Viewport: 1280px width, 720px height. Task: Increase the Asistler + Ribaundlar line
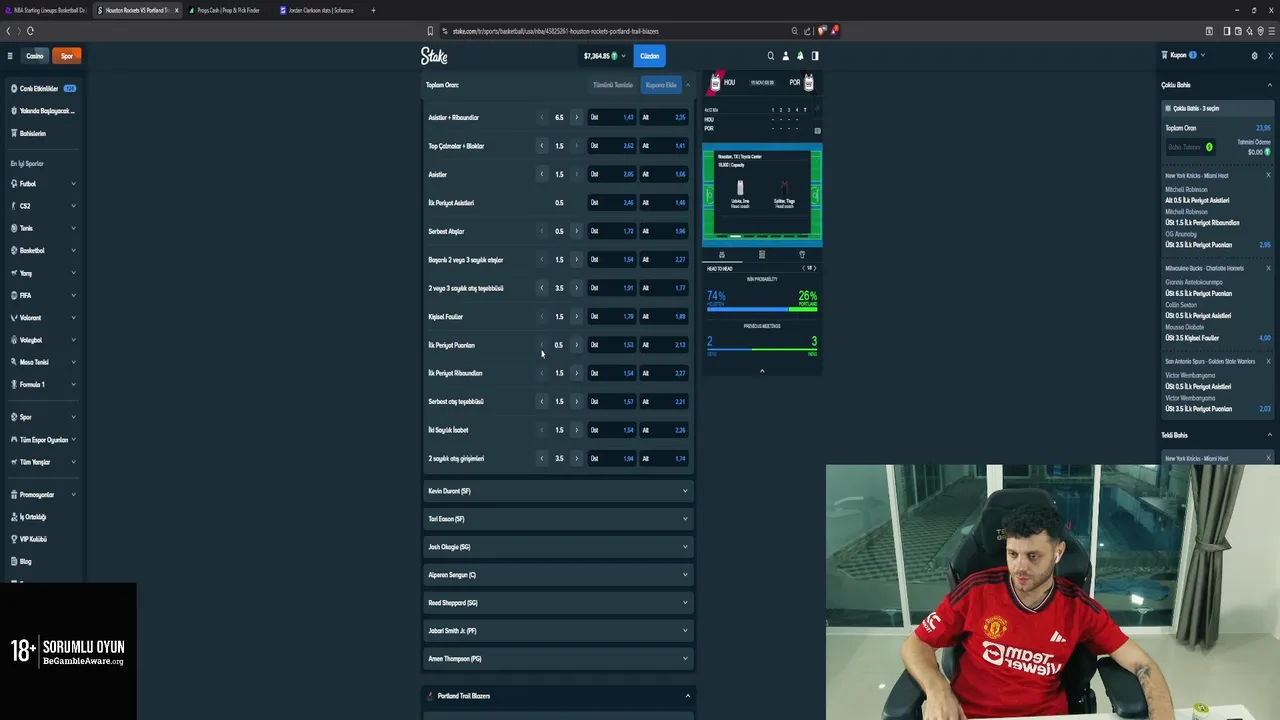[x=576, y=117]
